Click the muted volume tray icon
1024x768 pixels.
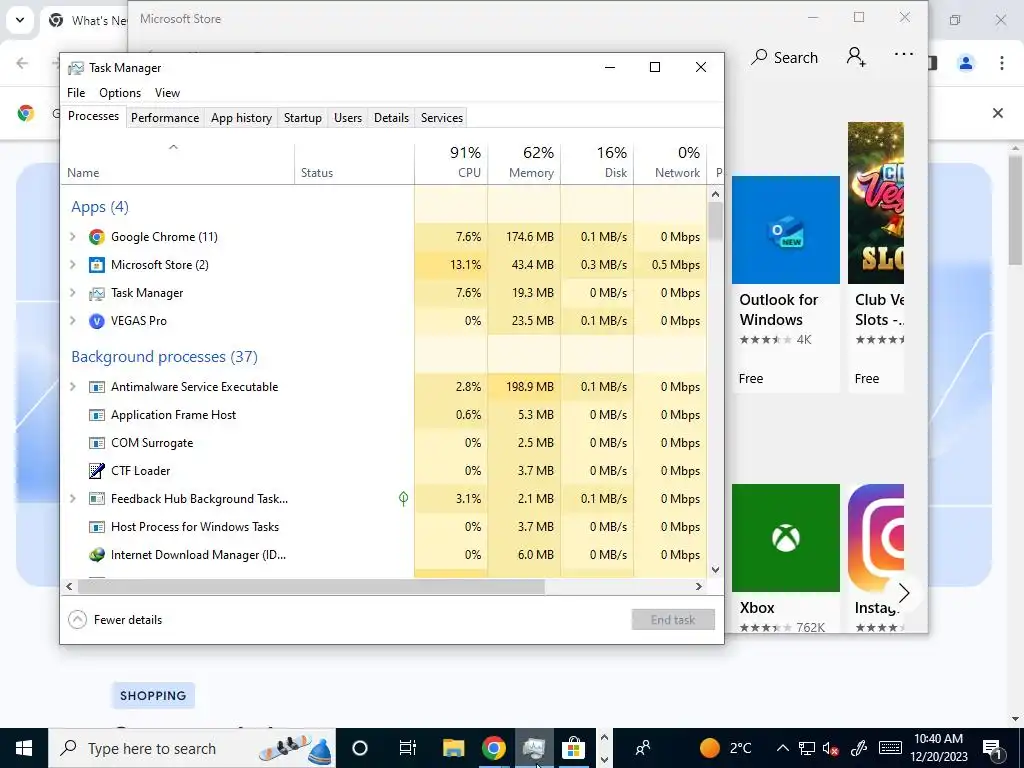coord(831,748)
